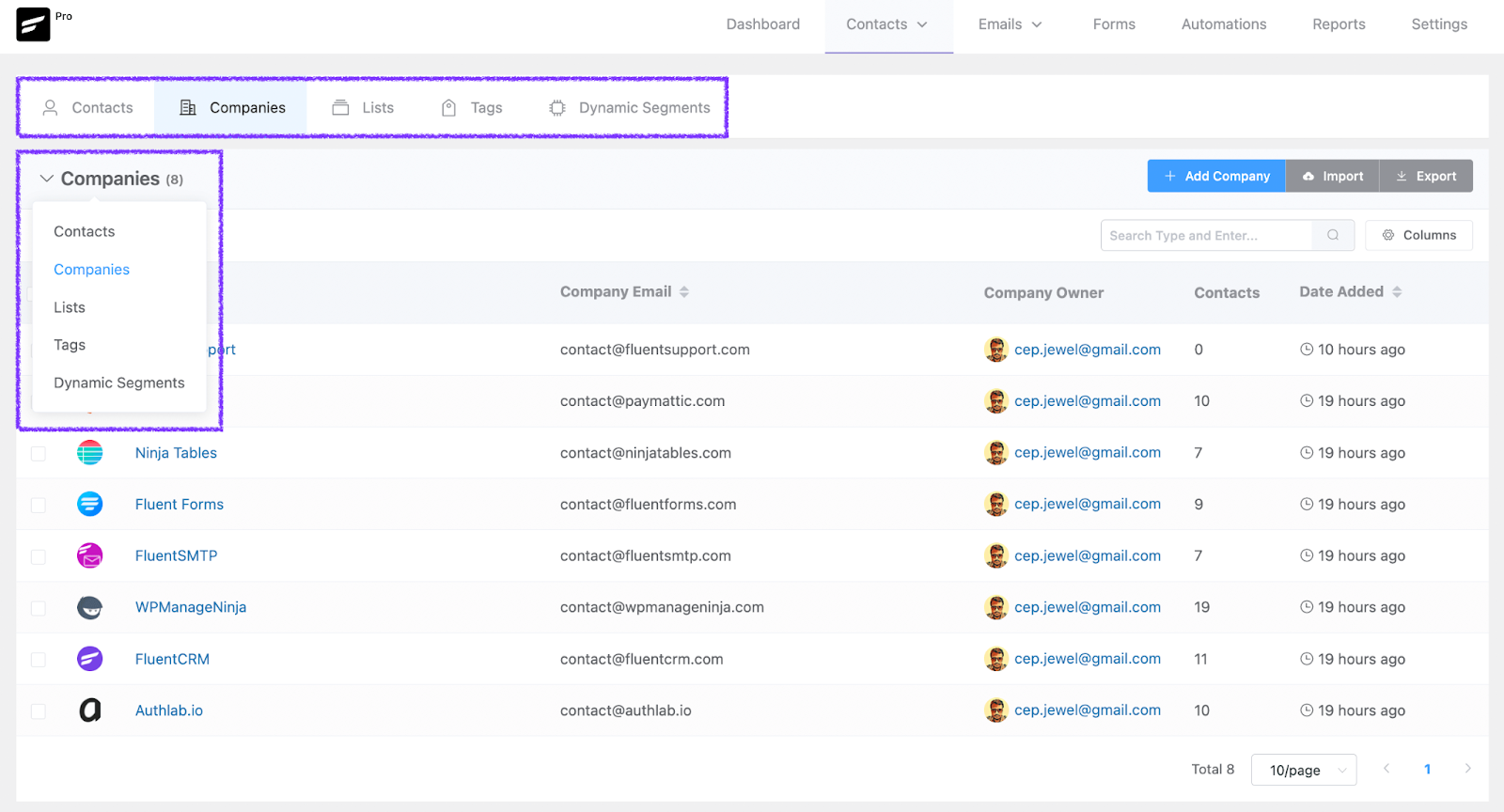Image resolution: width=1504 pixels, height=812 pixels.
Task: Choose Tags in the Companies dropdown menu
Action: 70,345
